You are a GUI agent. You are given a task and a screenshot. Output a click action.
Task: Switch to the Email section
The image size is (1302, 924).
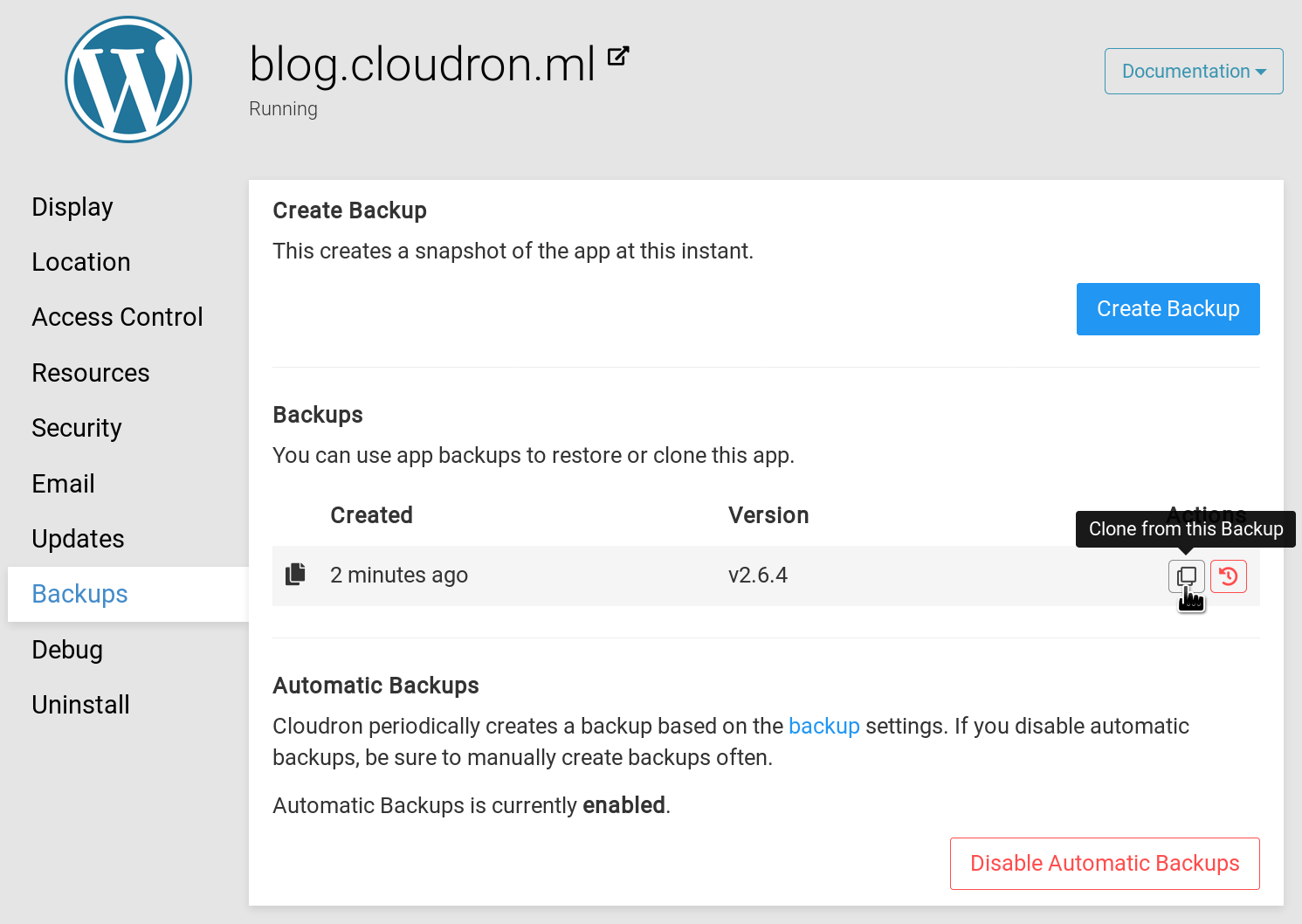click(63, 484)
